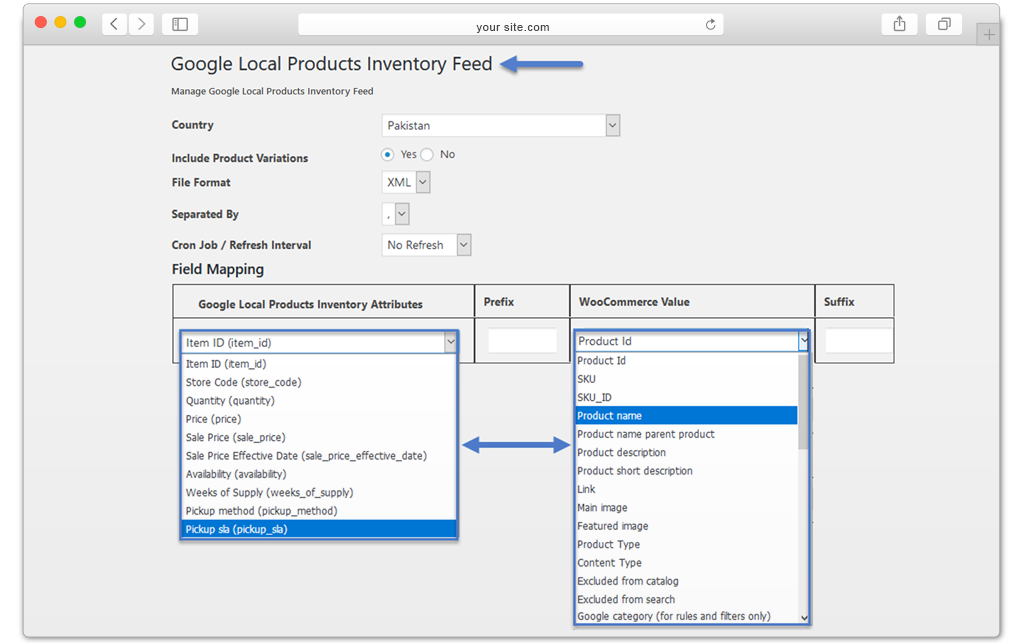Click the Google Local Products Inventory Feed heading
1024x643 pixels.
click(x=332, y=64)
